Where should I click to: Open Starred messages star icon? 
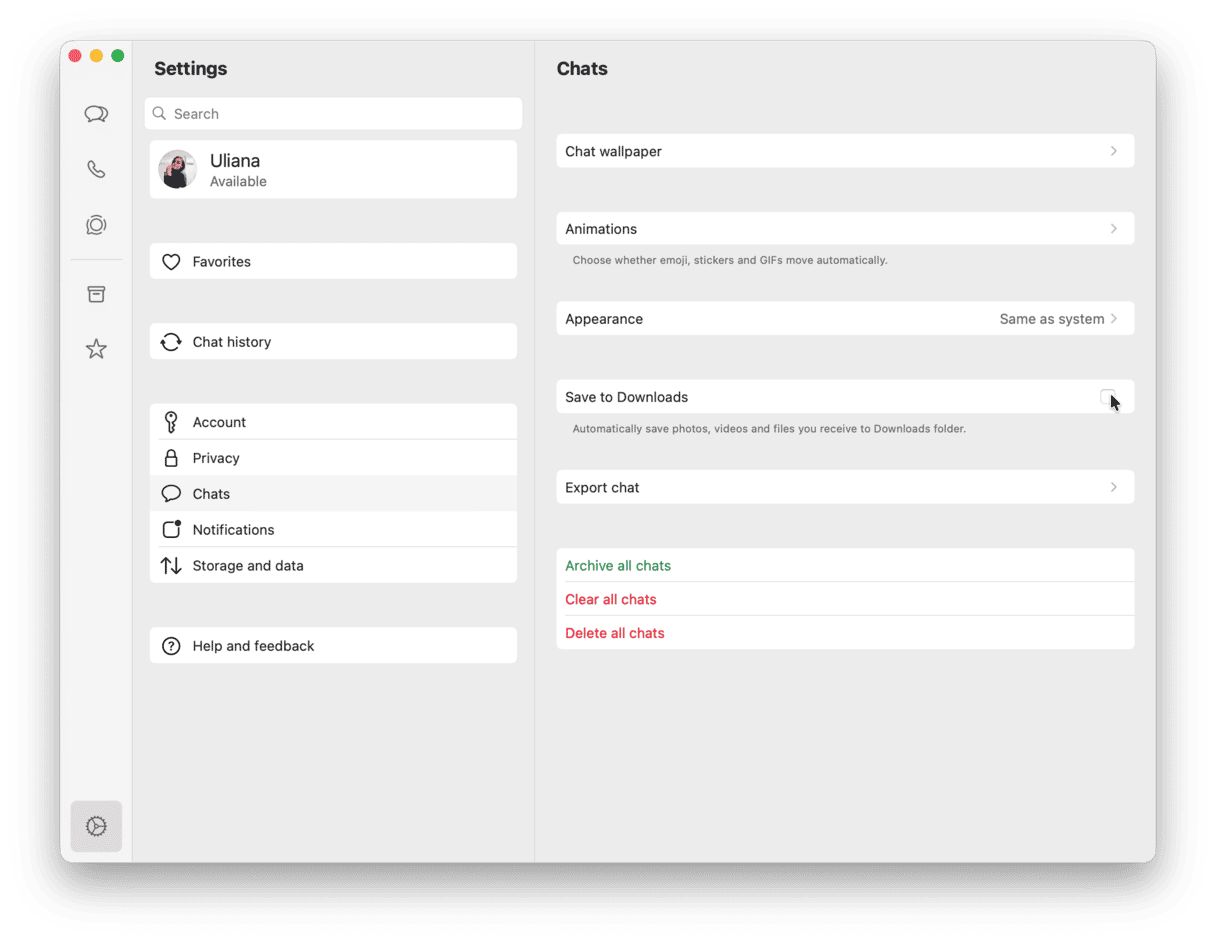pyautogui.click(x=96, y=349)
